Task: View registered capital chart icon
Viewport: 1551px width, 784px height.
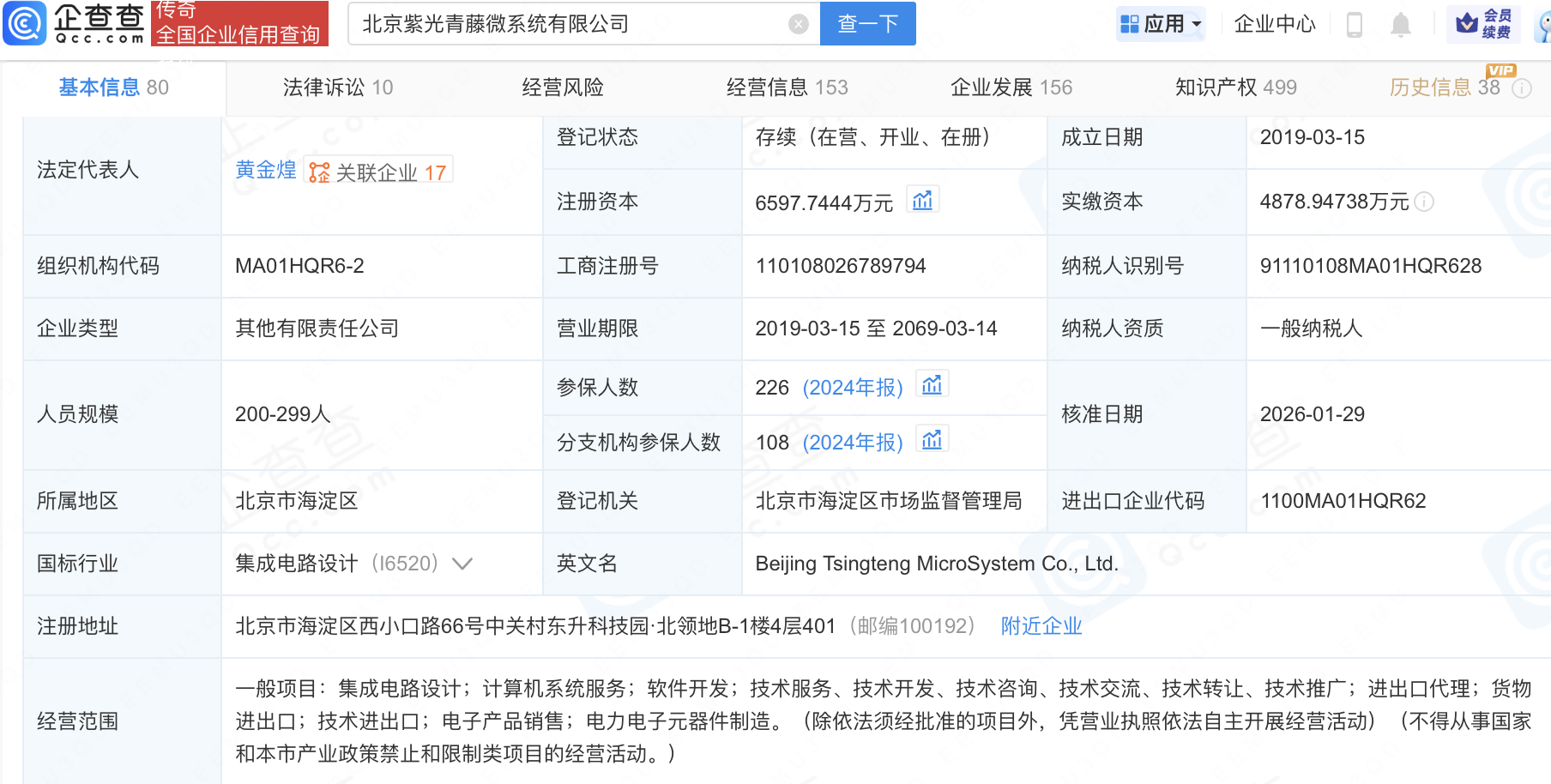Action: 922,201
